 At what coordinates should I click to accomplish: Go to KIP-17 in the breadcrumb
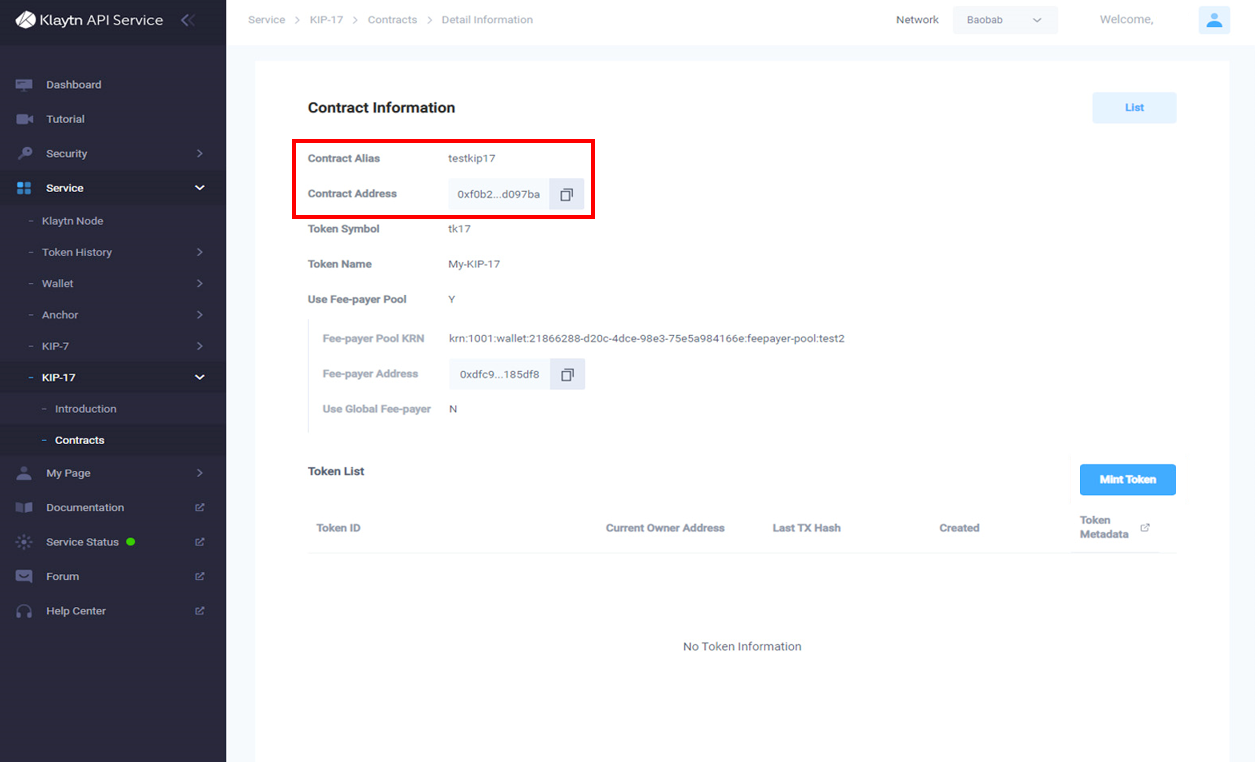tap(327, 20)
